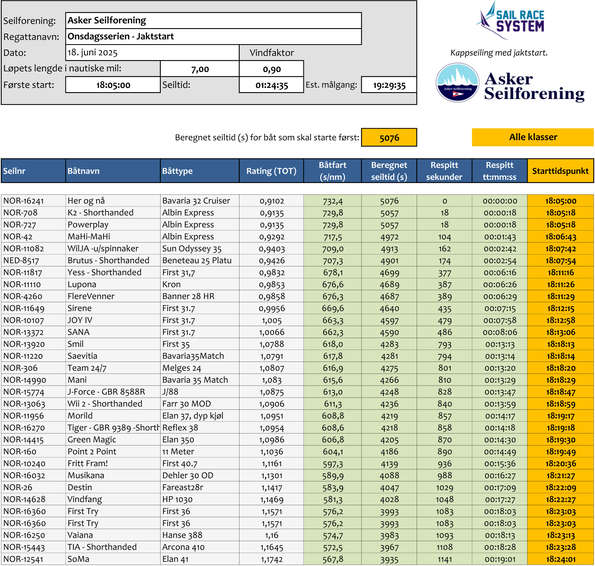Click start time 18:24:01 for SoMa
The image size is (595, 566).
click(x=561, y=559)
